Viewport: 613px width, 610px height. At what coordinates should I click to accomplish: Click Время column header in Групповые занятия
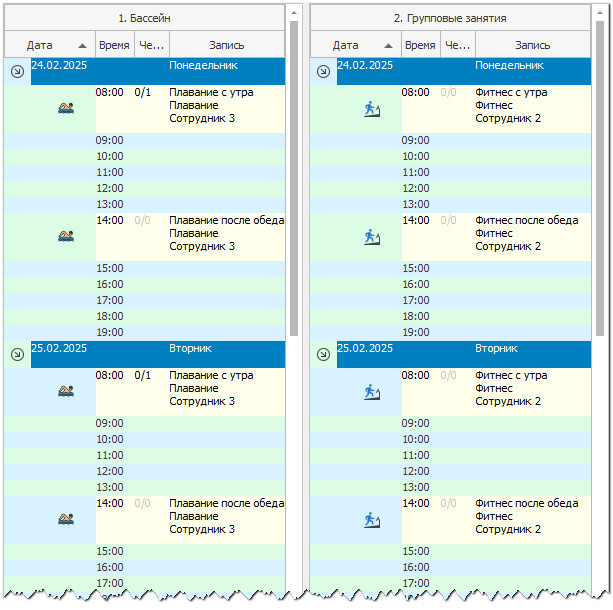420,45
